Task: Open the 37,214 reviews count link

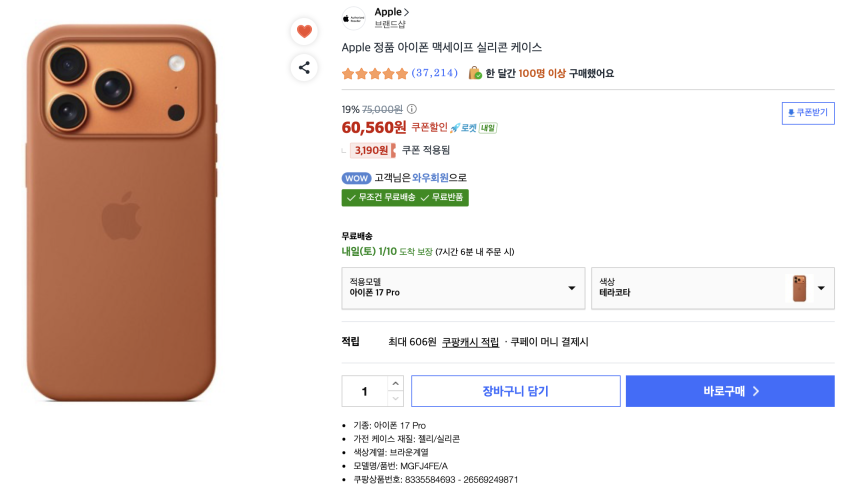Action: (x=434, y=73)
